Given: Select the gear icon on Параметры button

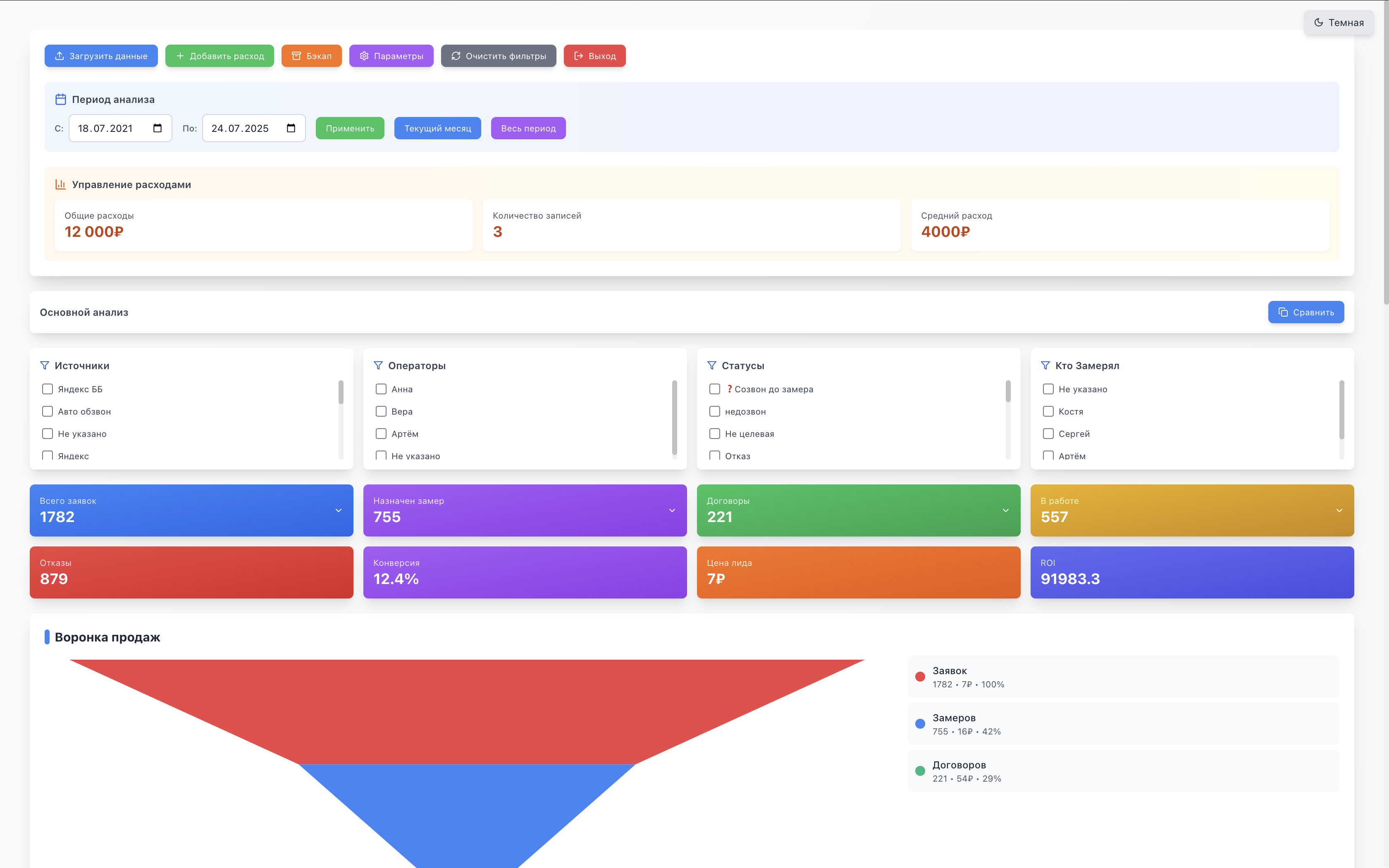Looking at the screenshot, I should click(x=364, y=56).
